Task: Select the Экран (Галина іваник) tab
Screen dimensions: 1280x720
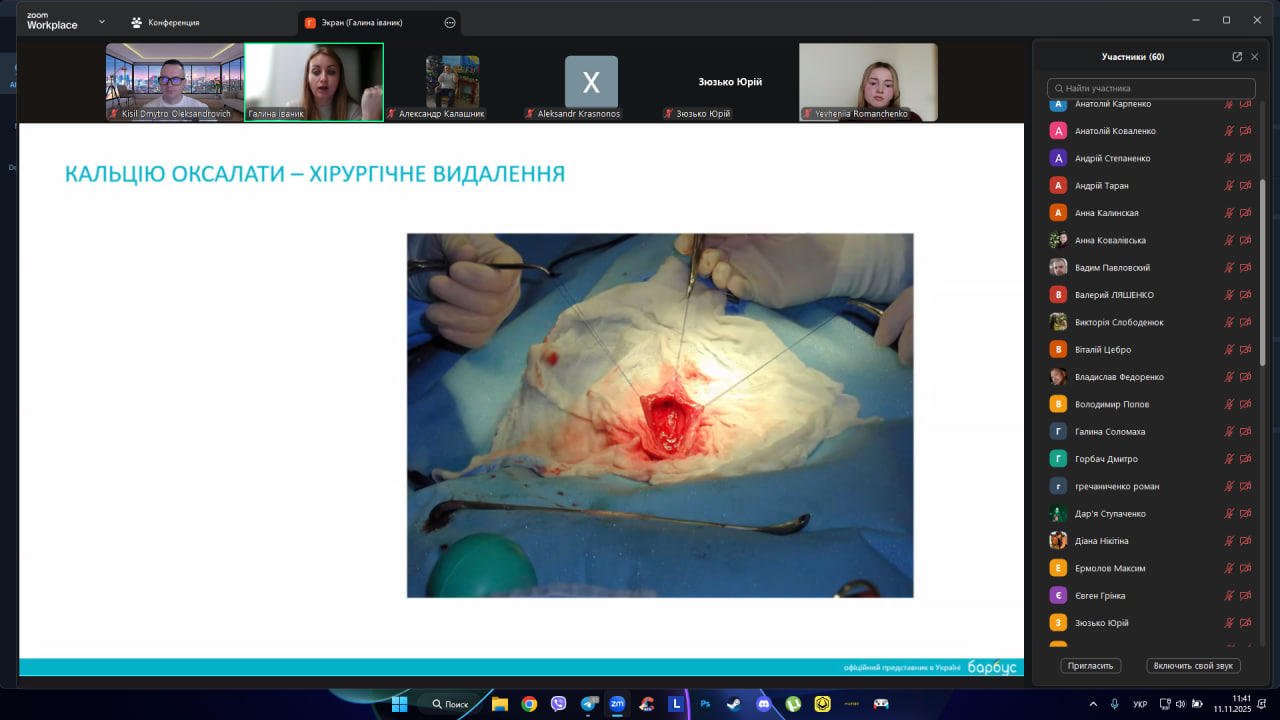Action: point(360,22)
